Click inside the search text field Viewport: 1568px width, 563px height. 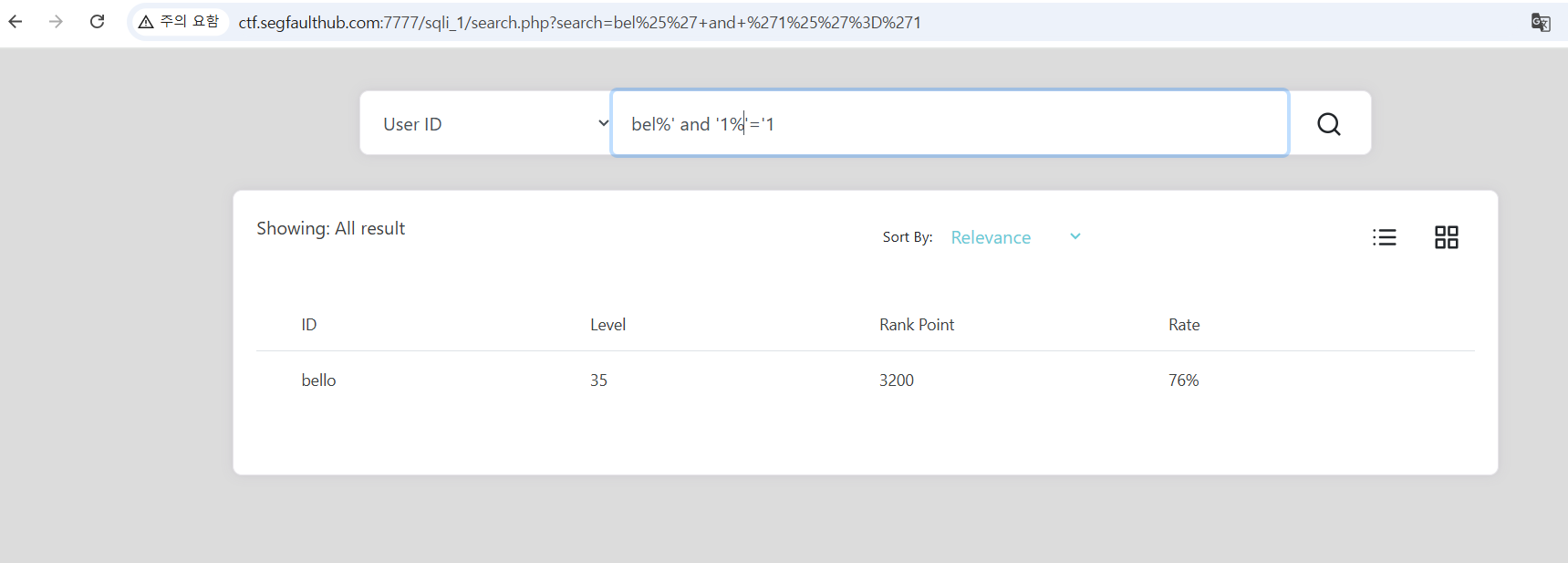(1003, 124)
